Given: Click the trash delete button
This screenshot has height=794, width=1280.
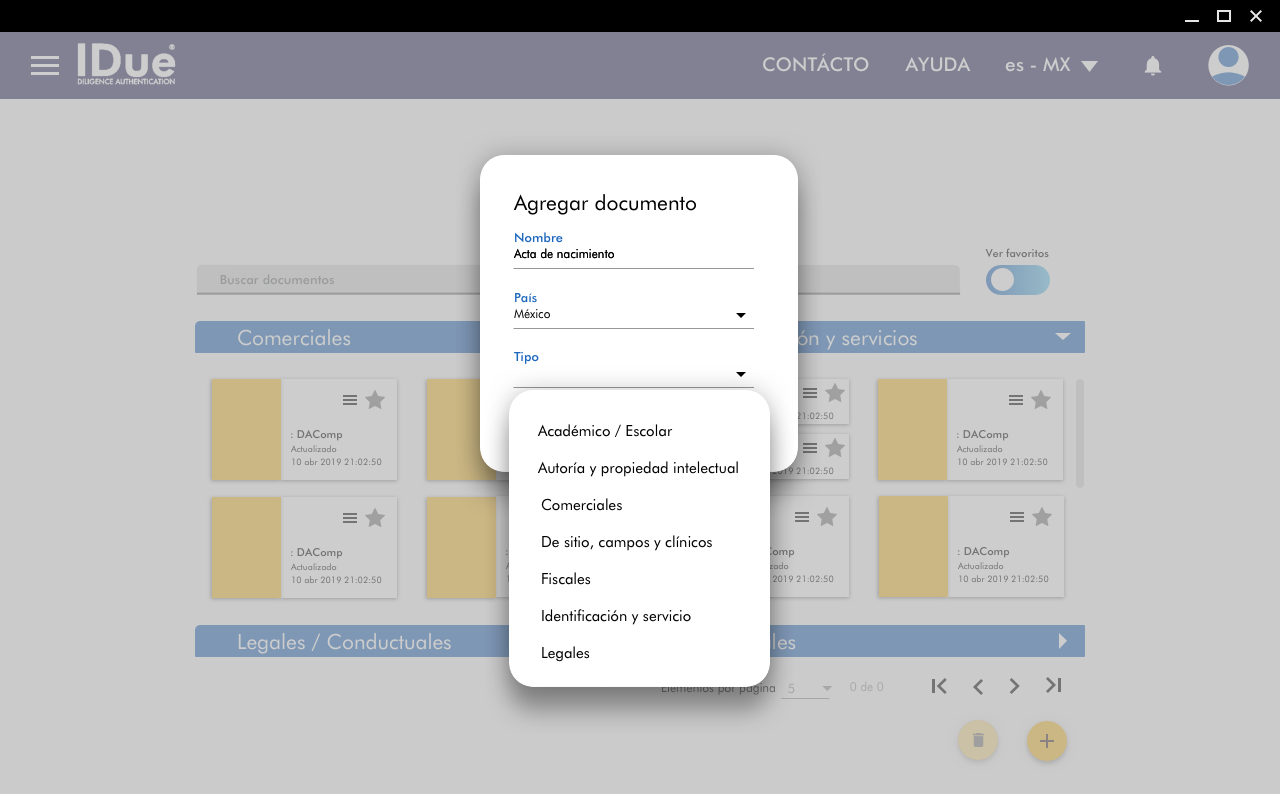Looking at the screenshot, I should 978,741.
